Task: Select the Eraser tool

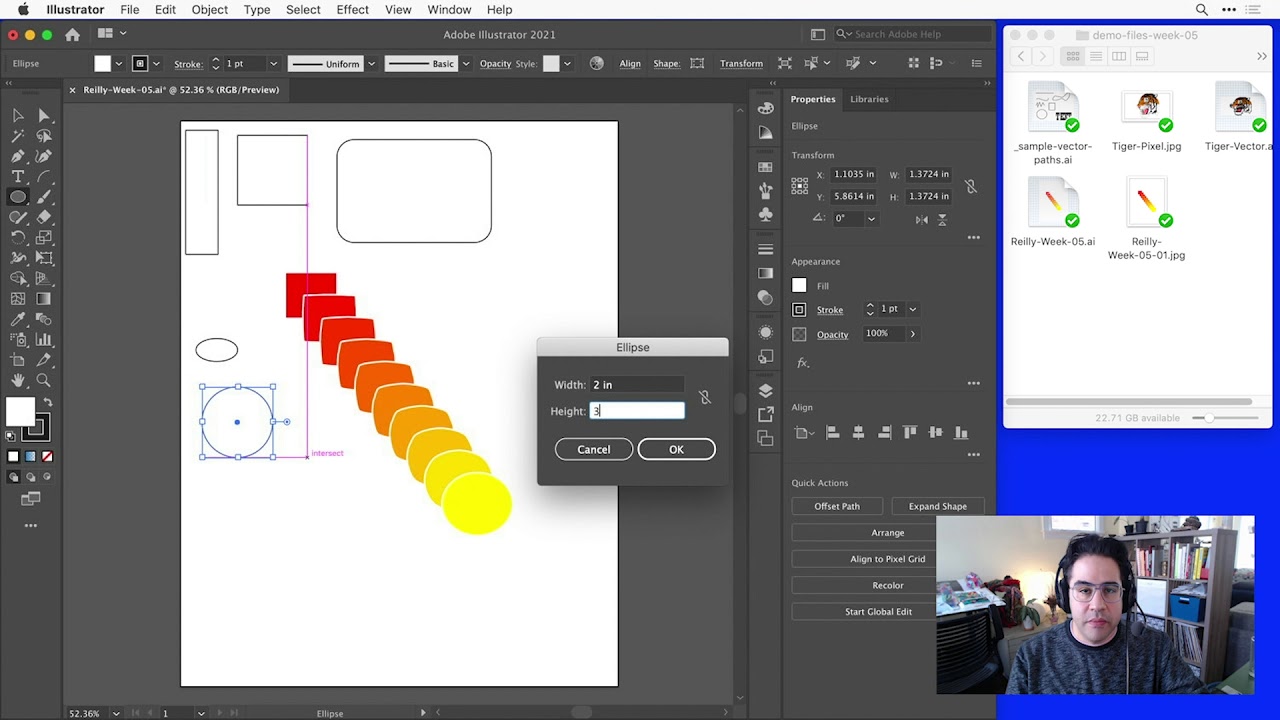Action: click(x=44, y=217)
